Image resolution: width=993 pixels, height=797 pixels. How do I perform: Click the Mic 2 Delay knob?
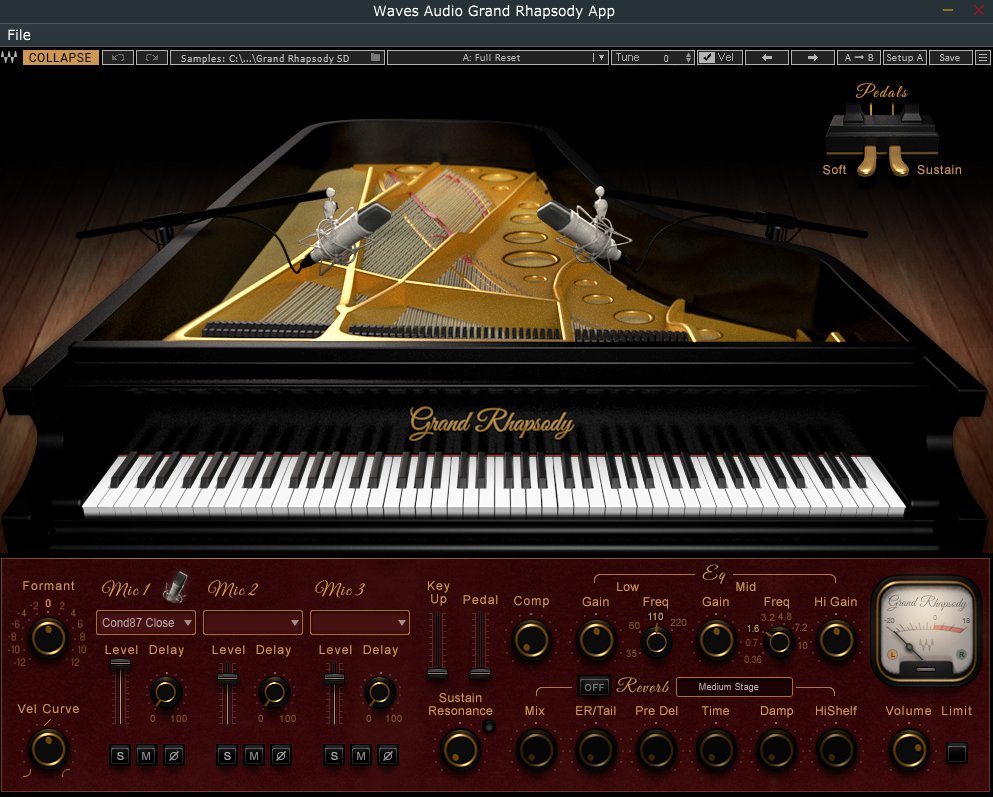(274, 693)
